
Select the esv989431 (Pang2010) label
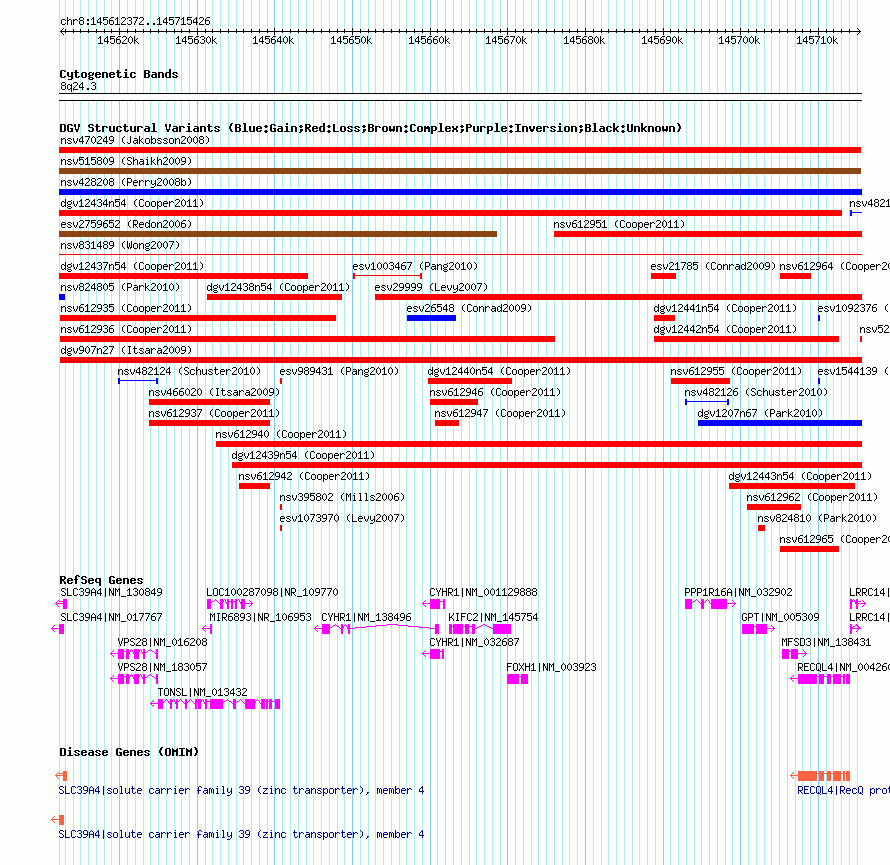click(x=339, y=371)
